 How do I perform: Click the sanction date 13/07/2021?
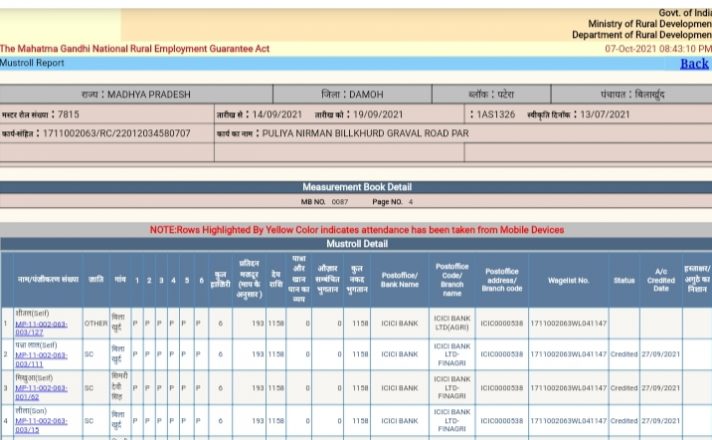coord(605,114)
